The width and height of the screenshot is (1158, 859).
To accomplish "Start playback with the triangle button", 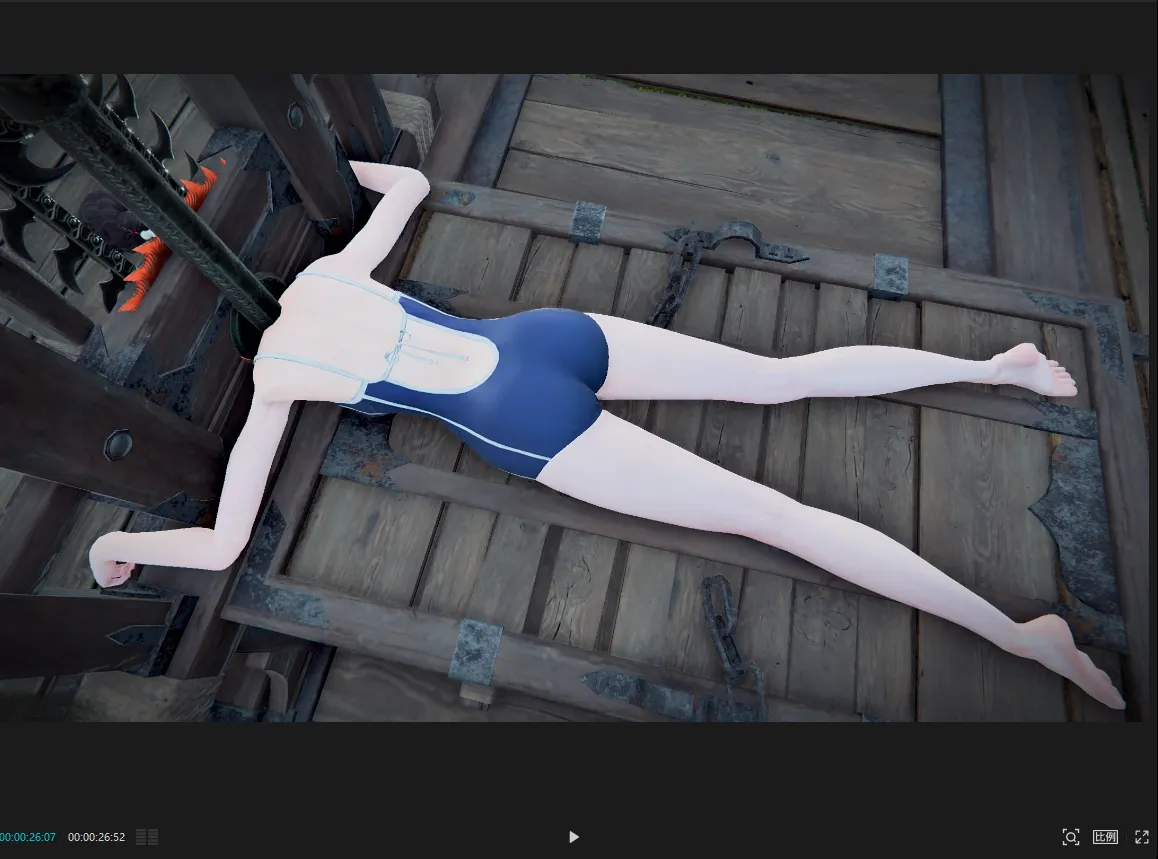I will [x=574, y=837].
